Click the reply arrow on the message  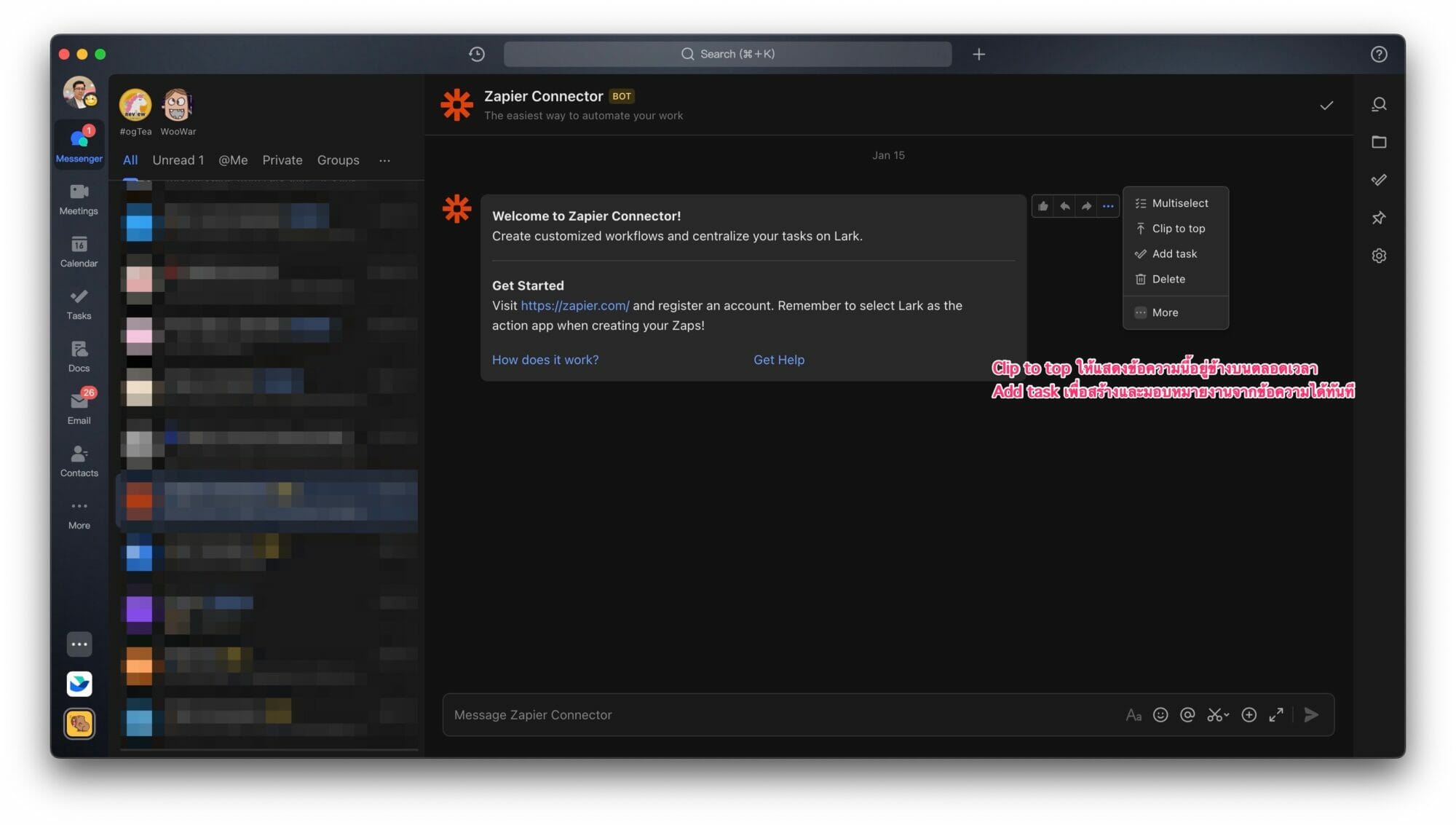click(1065, 206)
